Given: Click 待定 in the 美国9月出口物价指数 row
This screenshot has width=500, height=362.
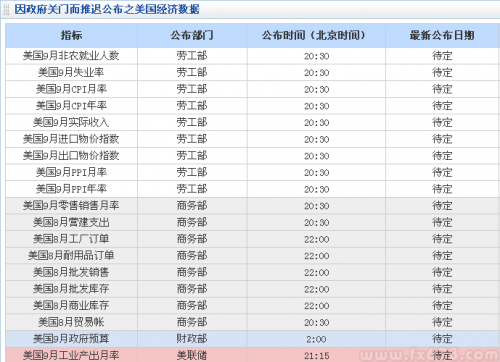Looking at the screenshot, I should (442, 156).
